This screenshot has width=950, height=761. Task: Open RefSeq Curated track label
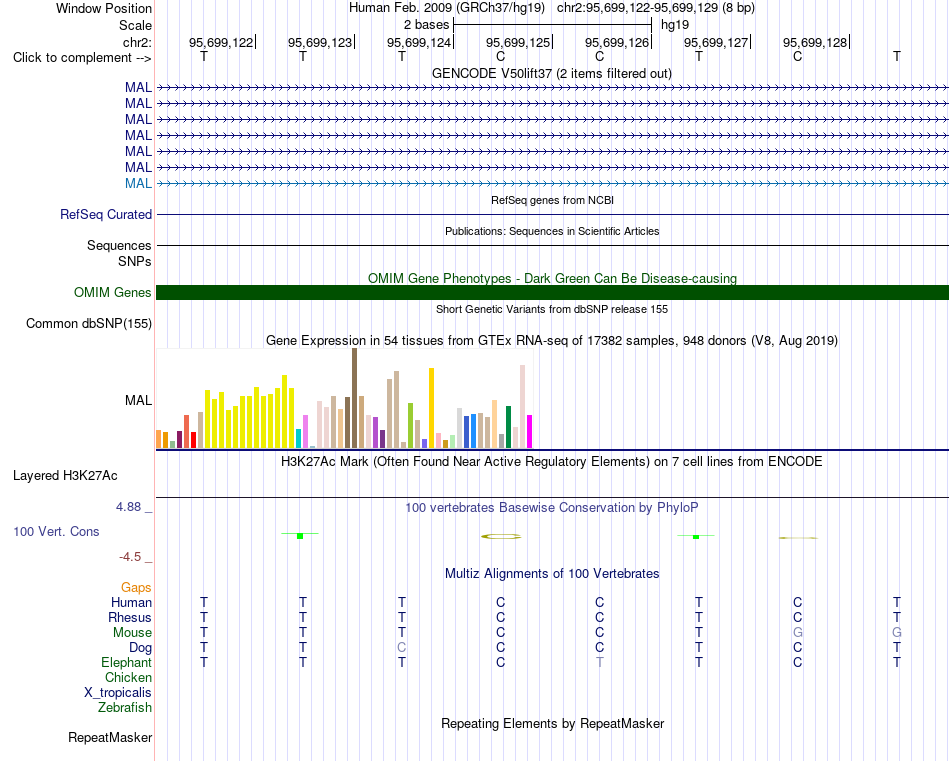click(x=106, y=214)
